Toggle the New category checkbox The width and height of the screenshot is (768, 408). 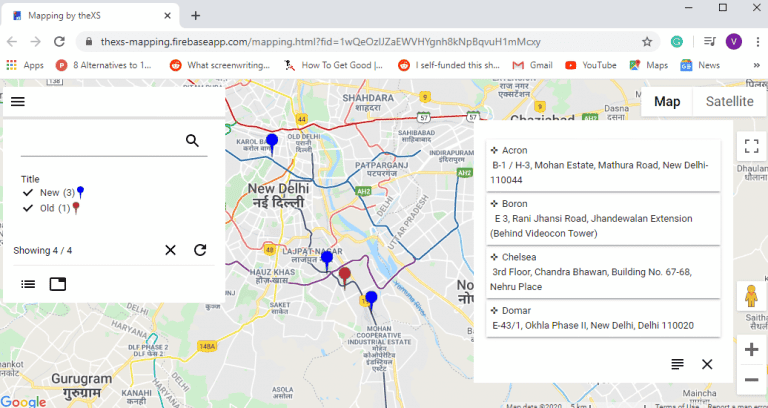[x=27, y=192]
